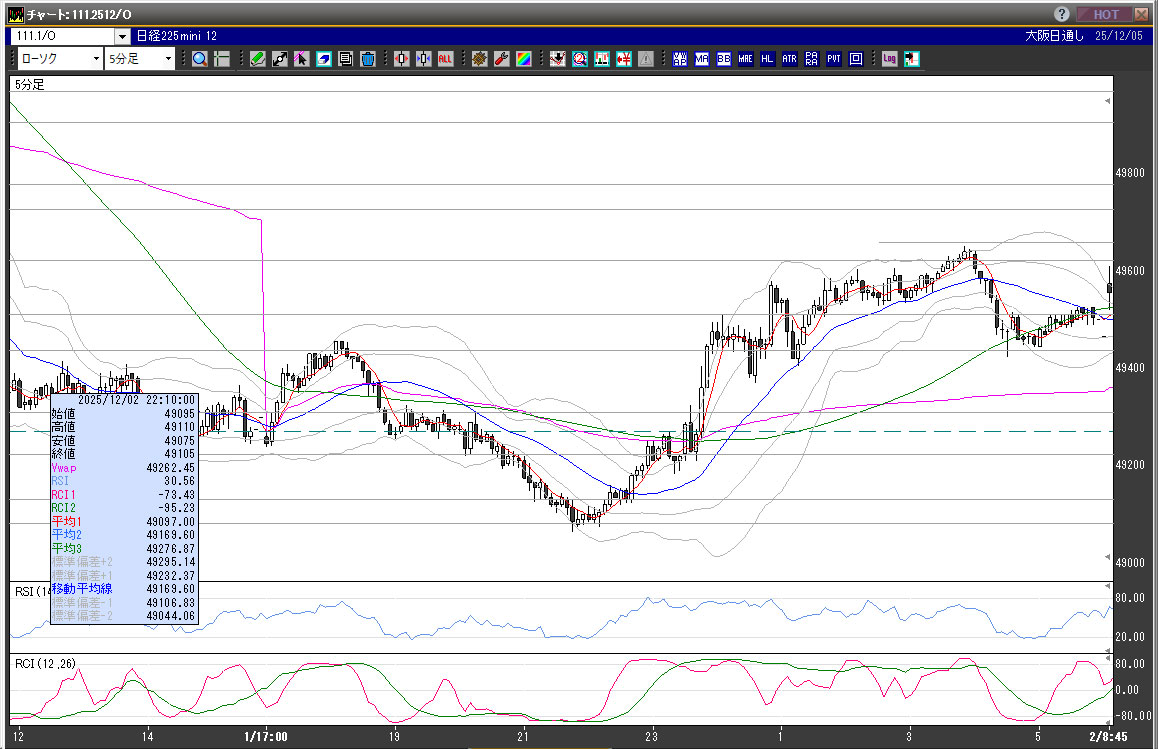
Task: Toggle the BB Bollinger Bands indicator
Action: coord(723,59)
